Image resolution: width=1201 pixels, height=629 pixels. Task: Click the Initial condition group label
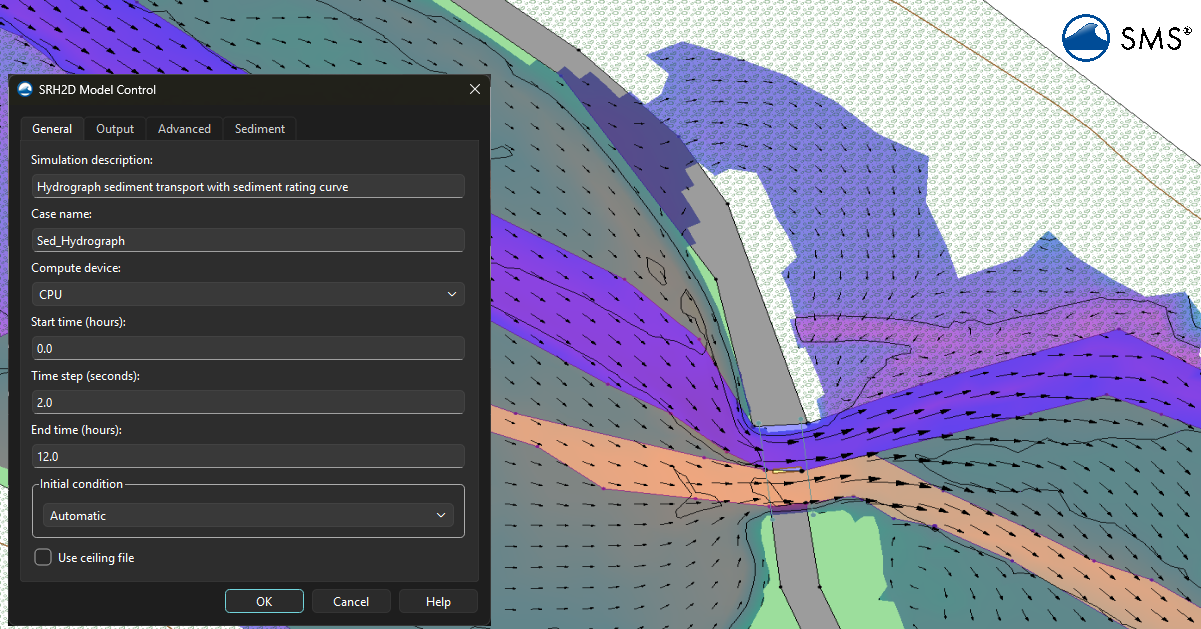pyautogui.click(x=81, y=484)
